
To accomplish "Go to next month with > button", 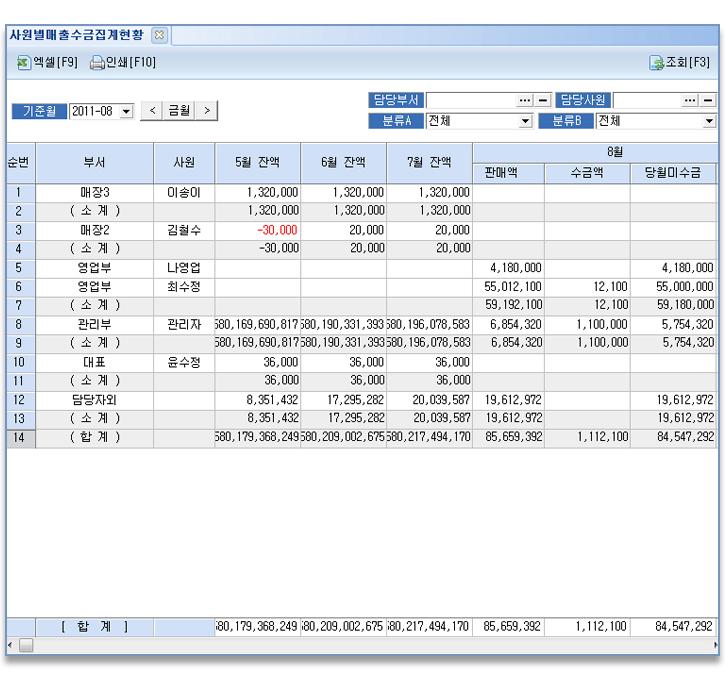I will coord(207,110).
